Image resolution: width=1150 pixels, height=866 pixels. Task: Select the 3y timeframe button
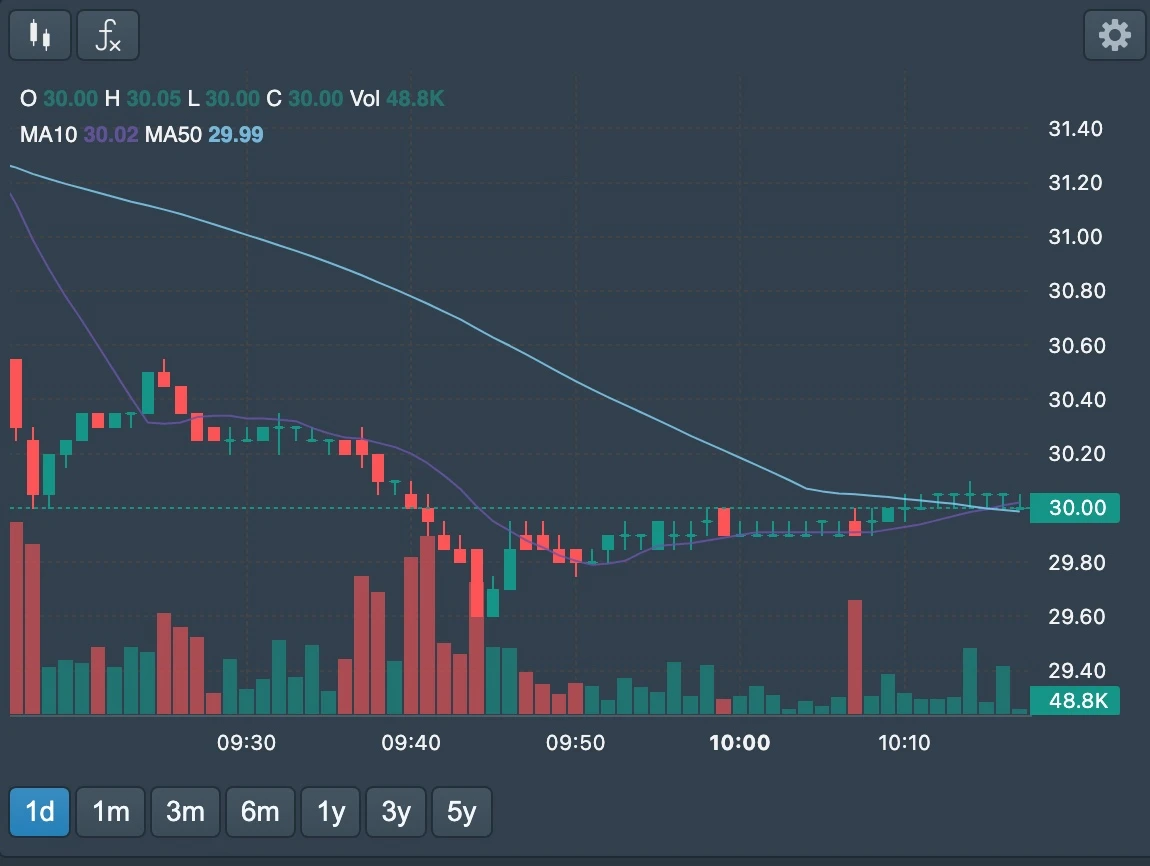click(396, 811)
